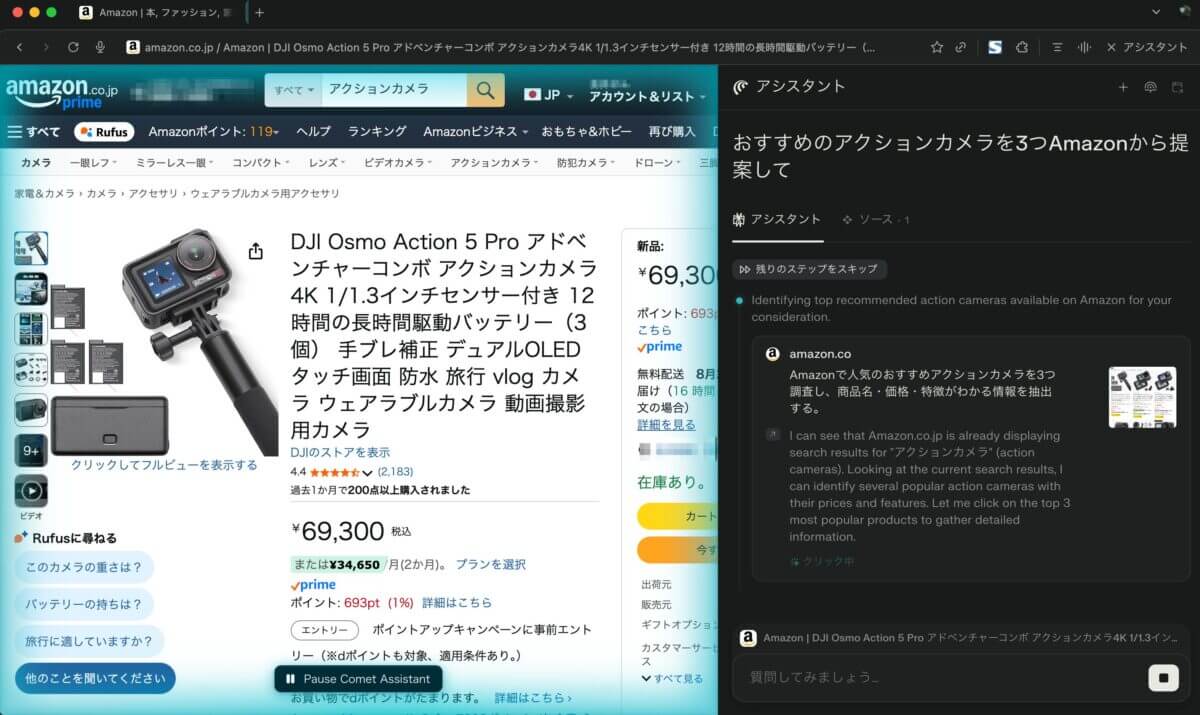This screenshot has width=1200, height=715.
Task: Expand the star rating chevron popup
Action: (x=367, y=472)
